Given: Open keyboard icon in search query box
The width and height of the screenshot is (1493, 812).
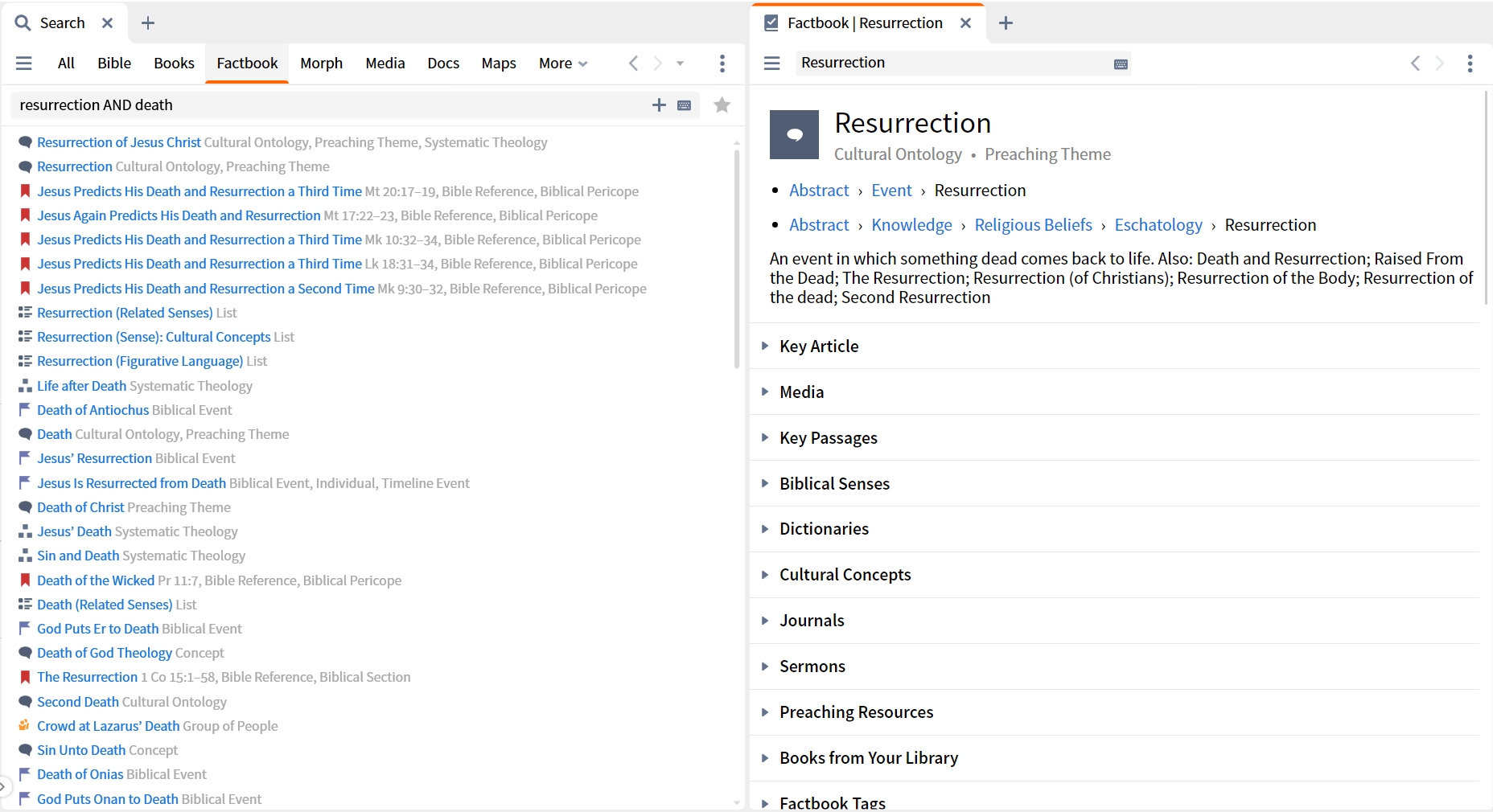Looking at the screenshot, I should (685, 105).
